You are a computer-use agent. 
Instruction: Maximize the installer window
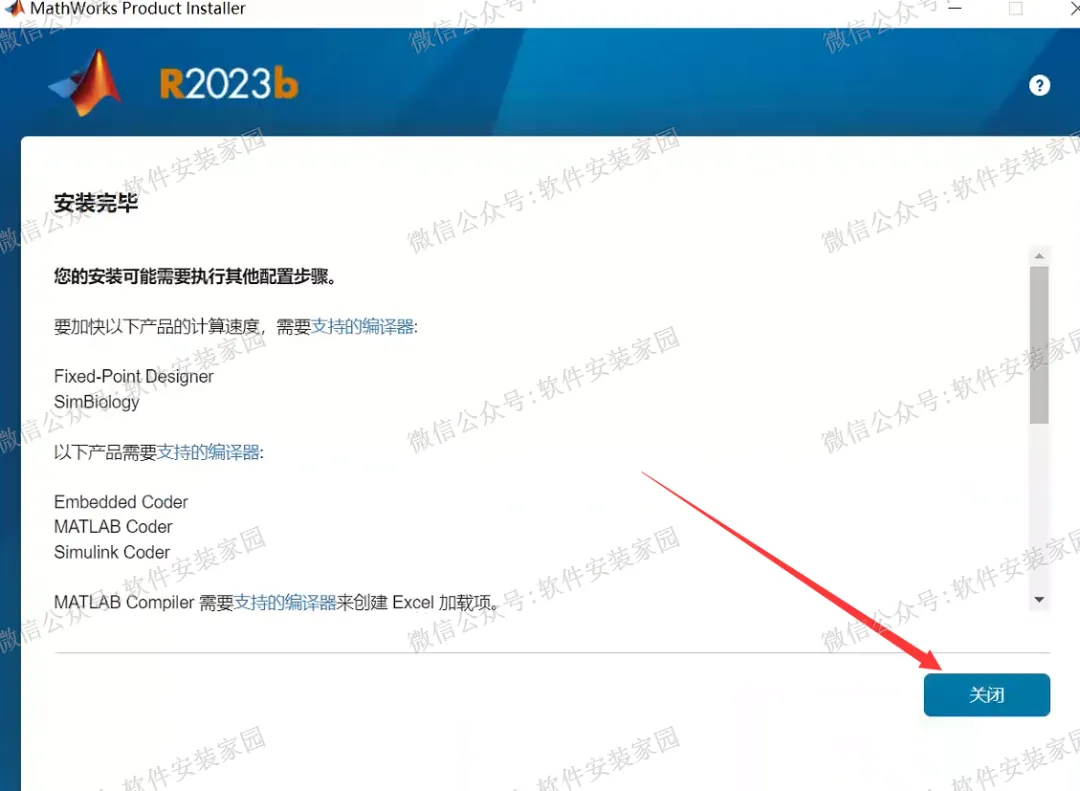point(1015,8)
